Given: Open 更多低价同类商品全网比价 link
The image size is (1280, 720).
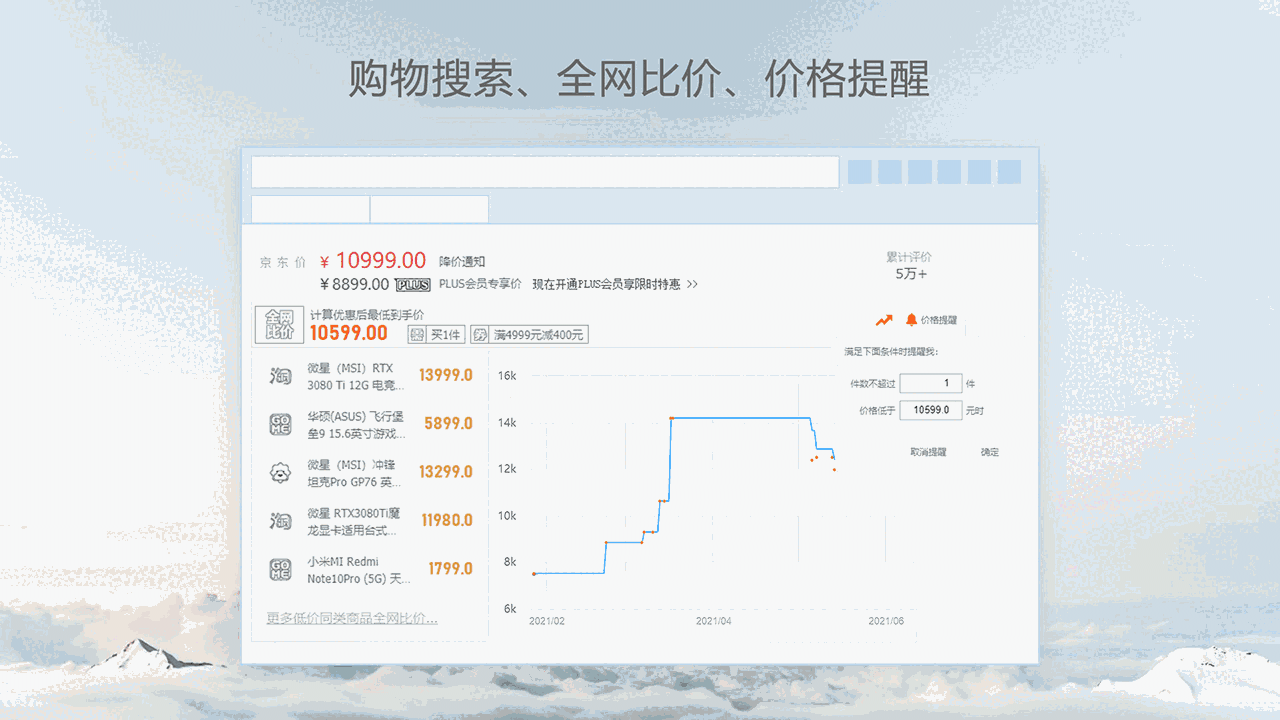Looking at the screenshot, I should (351, 618).
